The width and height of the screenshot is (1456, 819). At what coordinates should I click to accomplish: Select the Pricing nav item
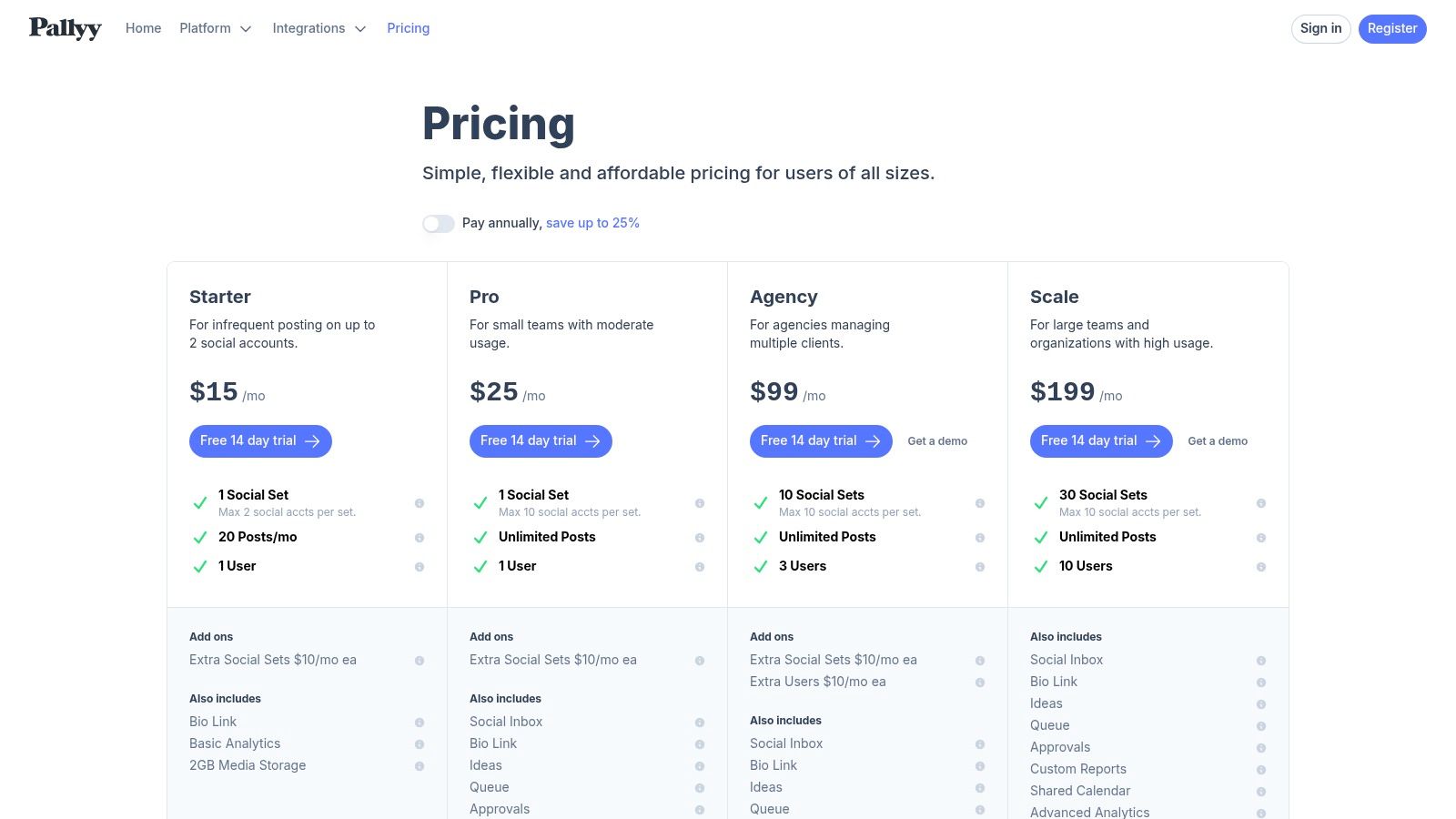point(408,28)
